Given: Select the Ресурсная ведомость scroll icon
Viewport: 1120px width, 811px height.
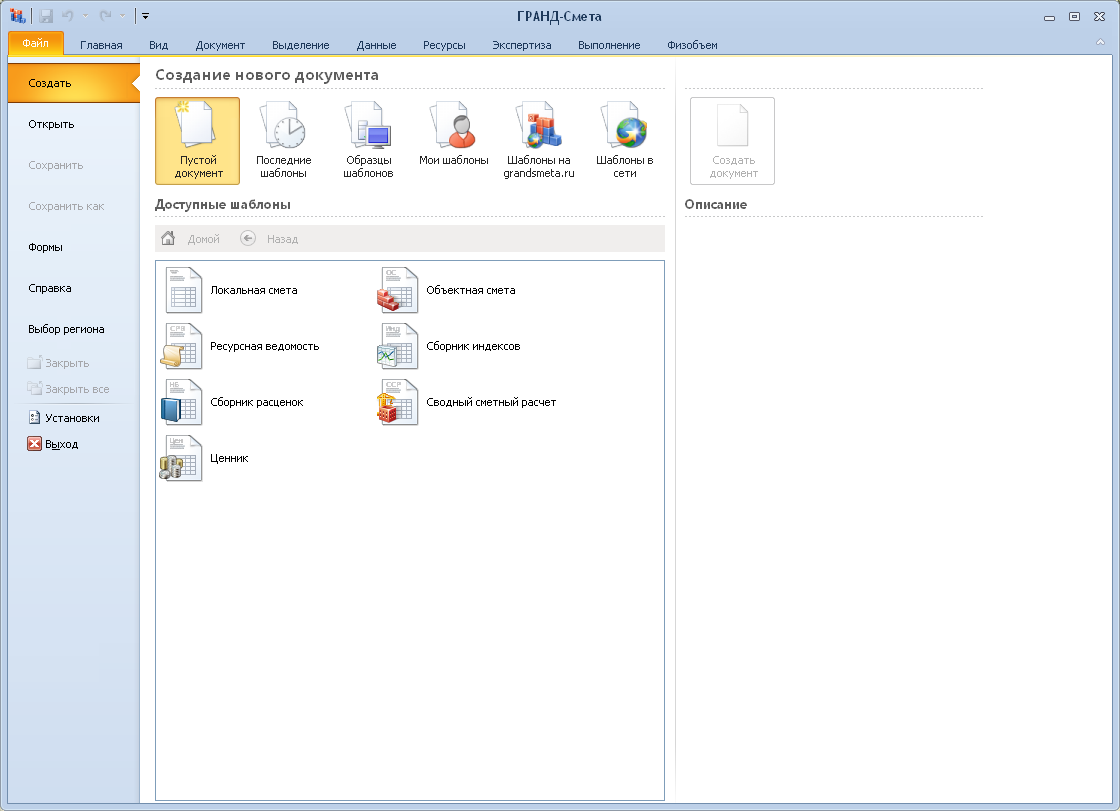Looking at the screenshot, I should [181, 346].
